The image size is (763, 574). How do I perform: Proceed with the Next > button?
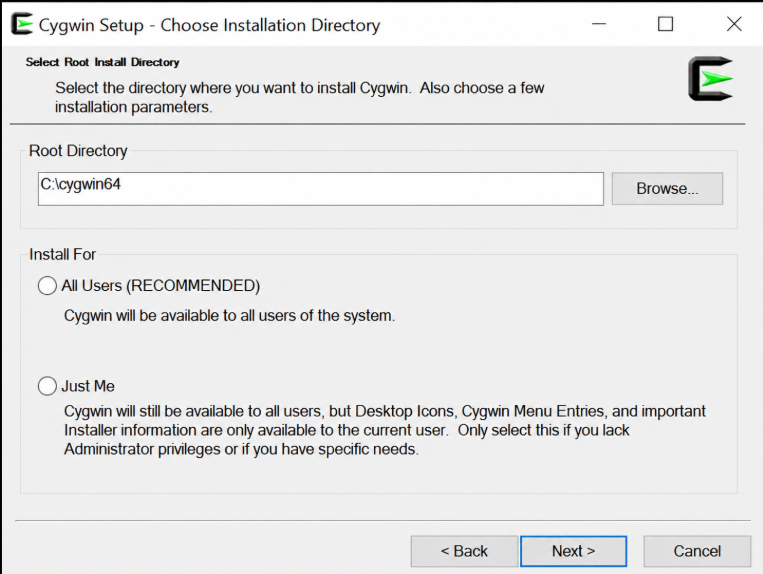[x=574, y=551]
